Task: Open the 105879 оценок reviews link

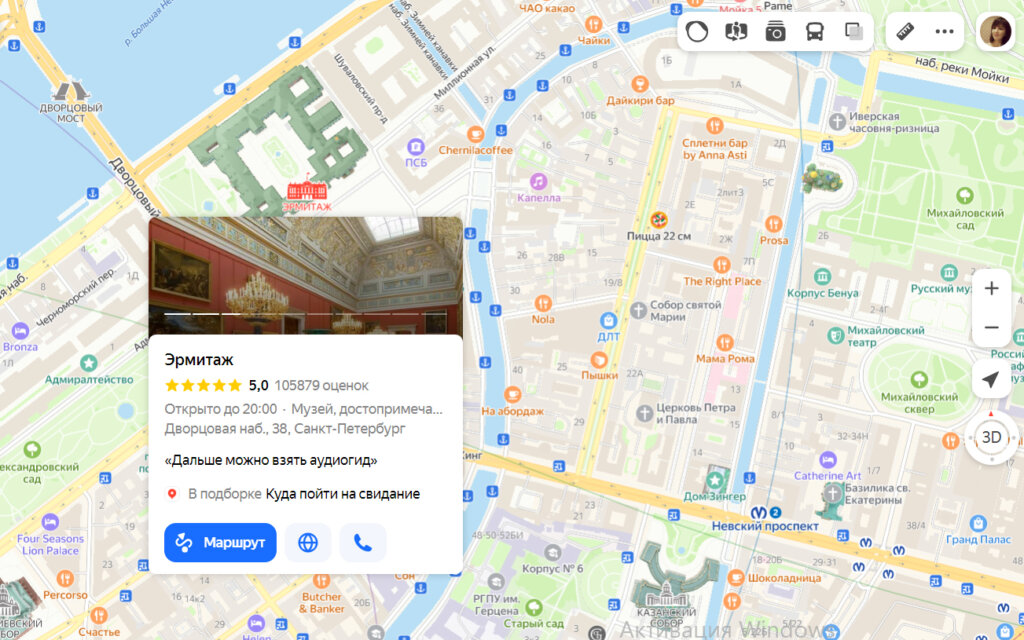Action: click(x=321, y=385)
